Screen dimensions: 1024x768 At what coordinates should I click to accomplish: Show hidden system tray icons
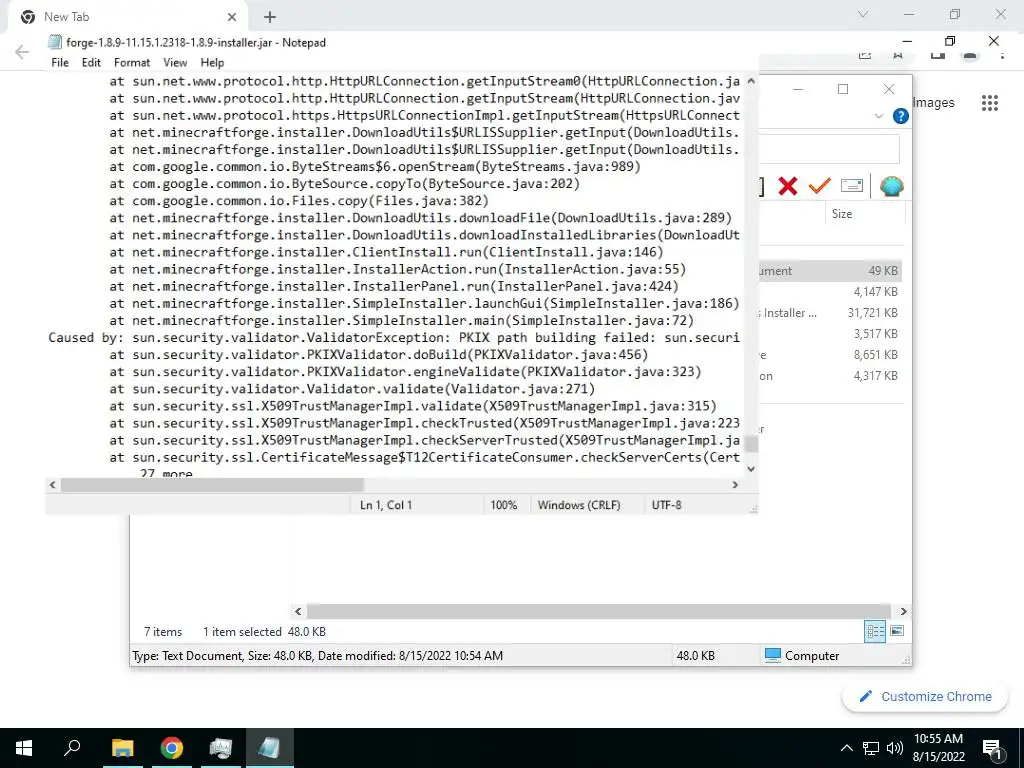tap(846, 748)
